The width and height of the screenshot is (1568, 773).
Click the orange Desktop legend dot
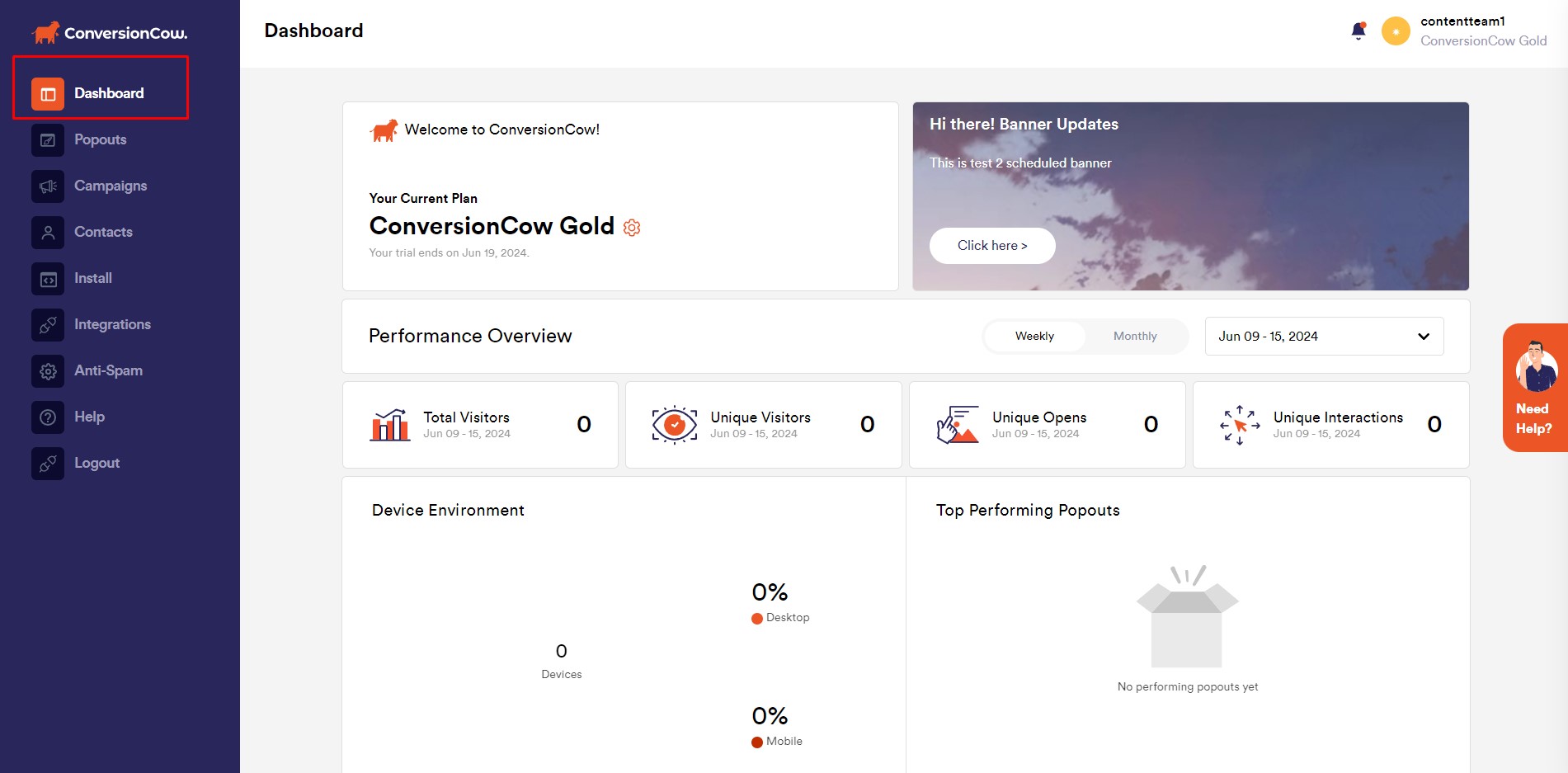[757, 619]
